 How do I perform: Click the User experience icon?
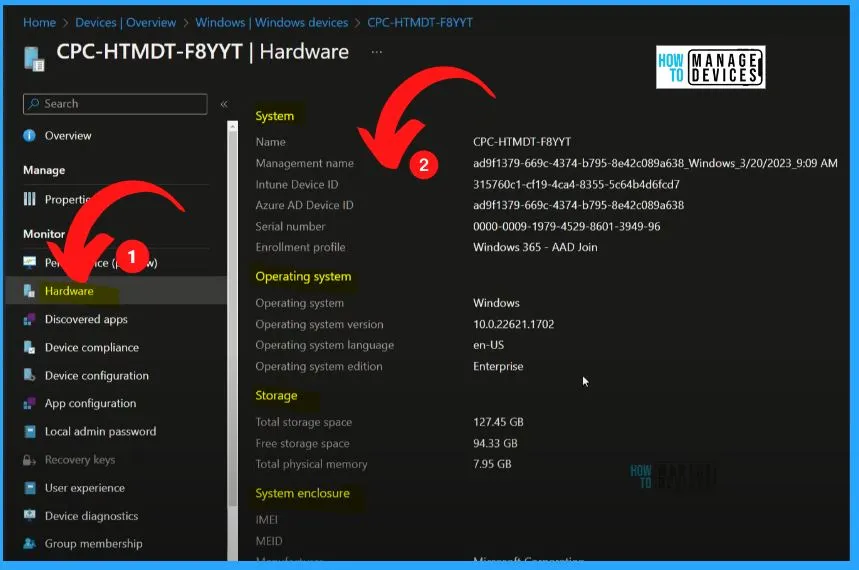pos(30,488)
